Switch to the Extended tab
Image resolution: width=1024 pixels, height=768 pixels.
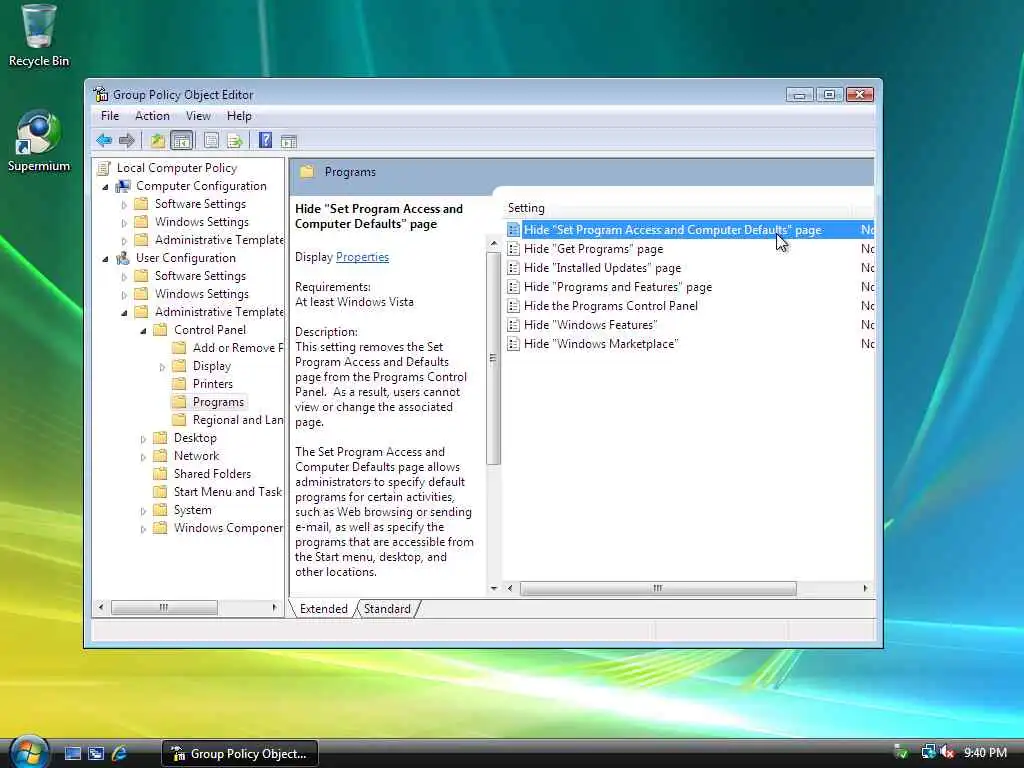click(x=323, y=609)
